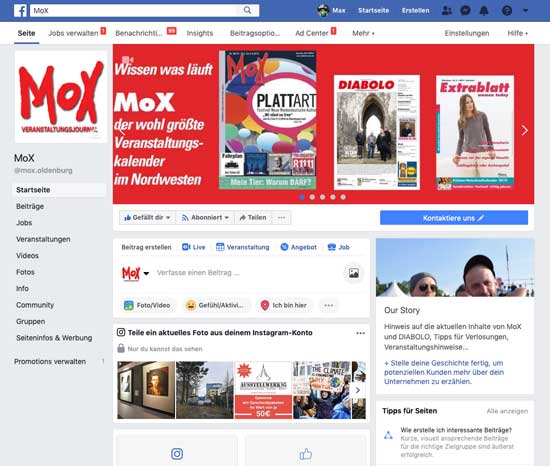Select Fotos in left sidebar

(x=25, y=272)
